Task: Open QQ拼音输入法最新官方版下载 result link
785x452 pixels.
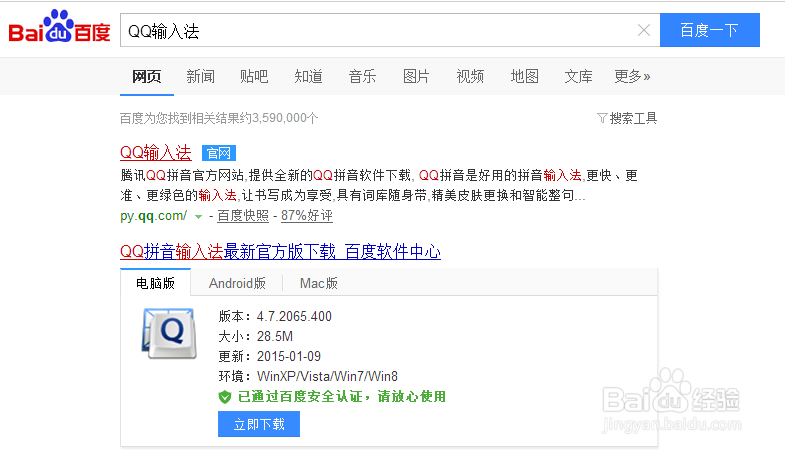Action: [x=280, y=251]
